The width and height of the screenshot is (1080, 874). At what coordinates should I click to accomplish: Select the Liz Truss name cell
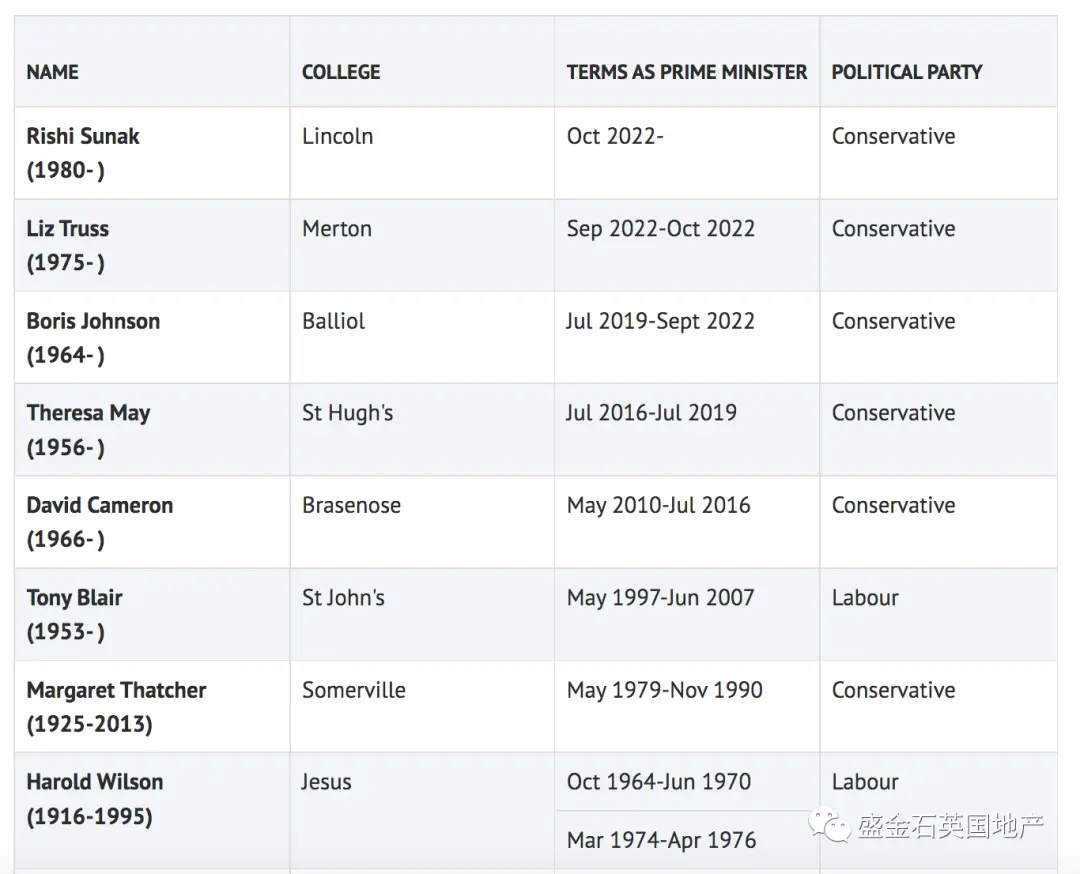pyautogui.click(x=152, y=245)
